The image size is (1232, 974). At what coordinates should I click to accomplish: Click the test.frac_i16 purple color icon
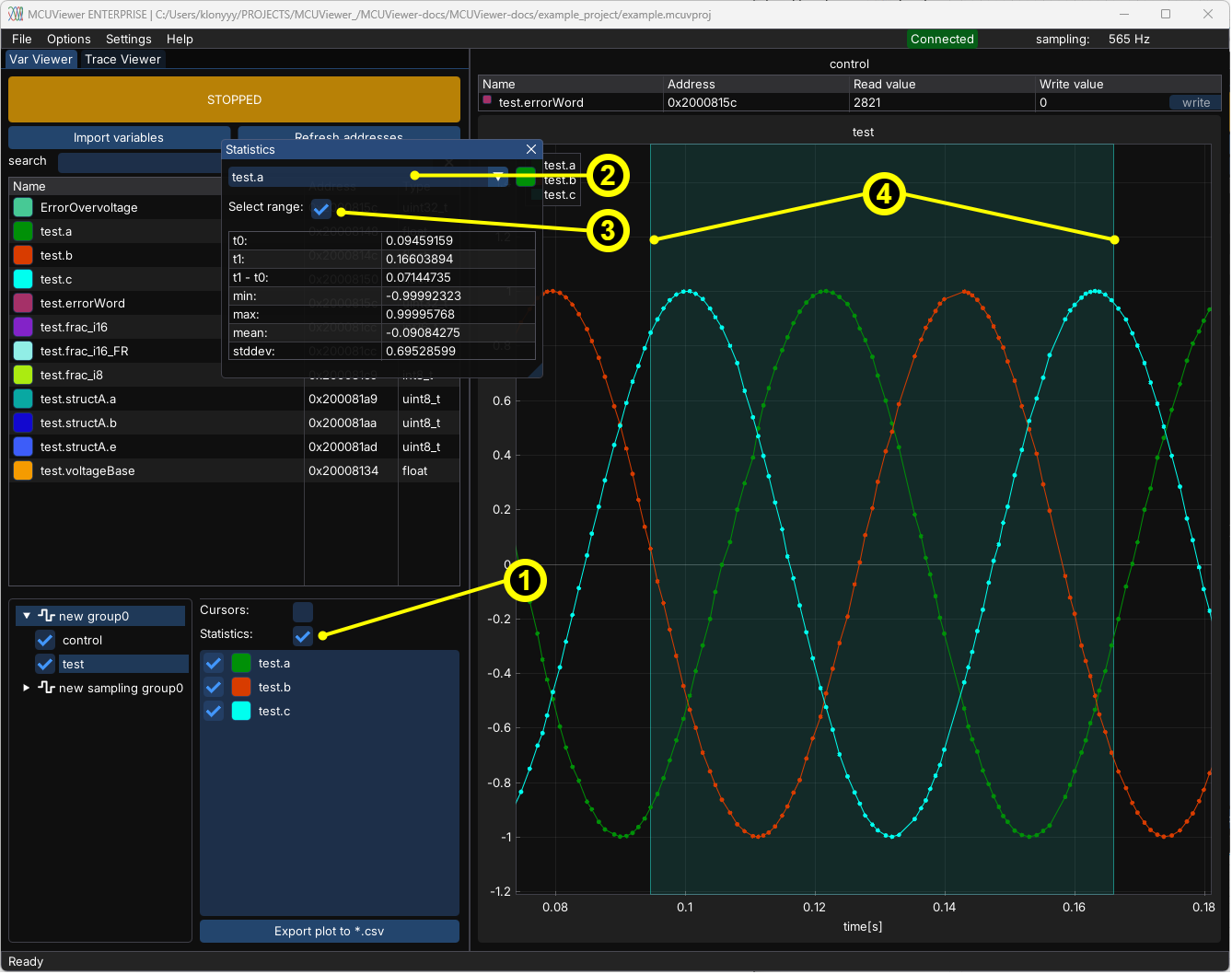(x=23, y=327)
